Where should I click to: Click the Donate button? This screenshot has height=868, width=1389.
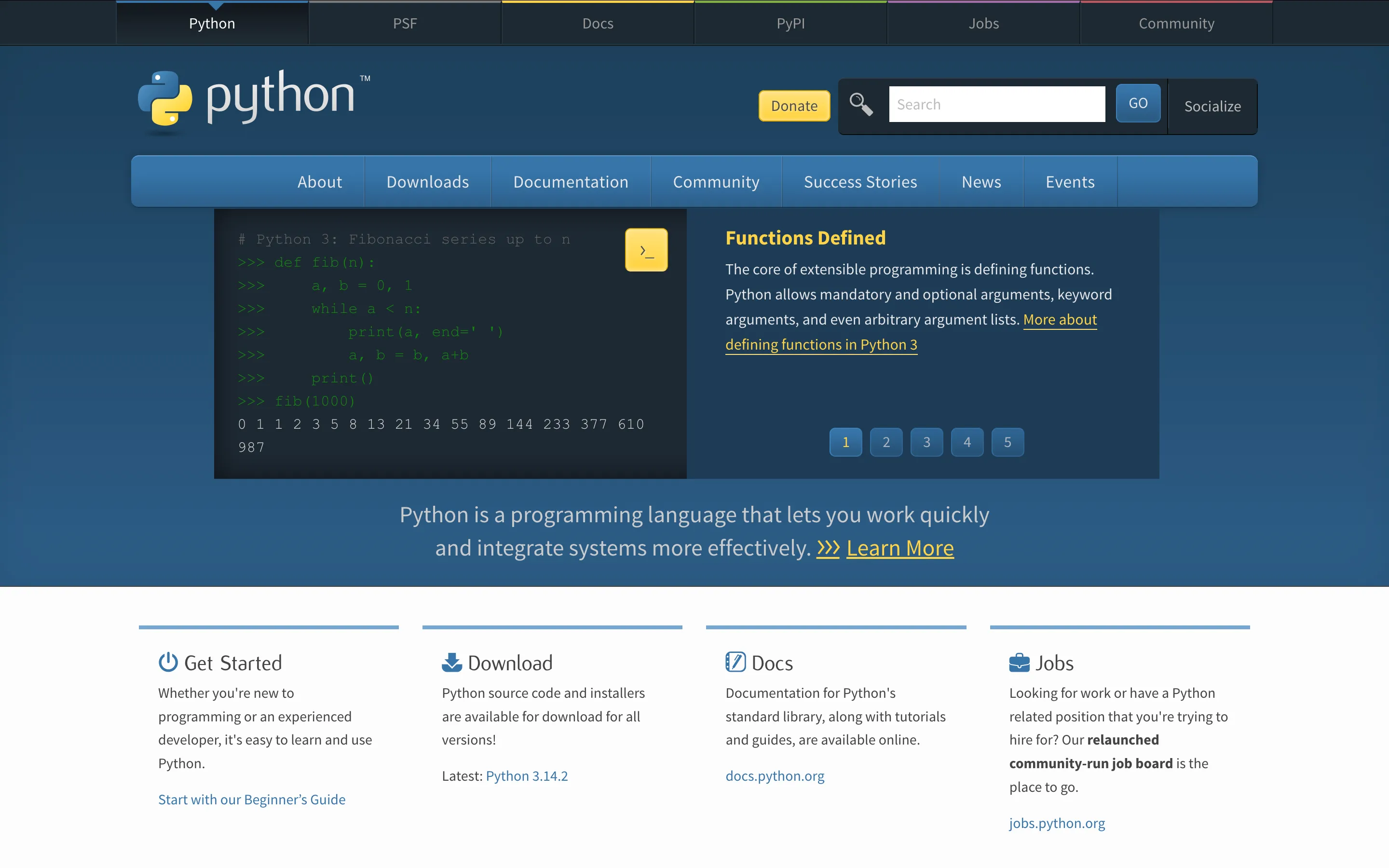794,106
